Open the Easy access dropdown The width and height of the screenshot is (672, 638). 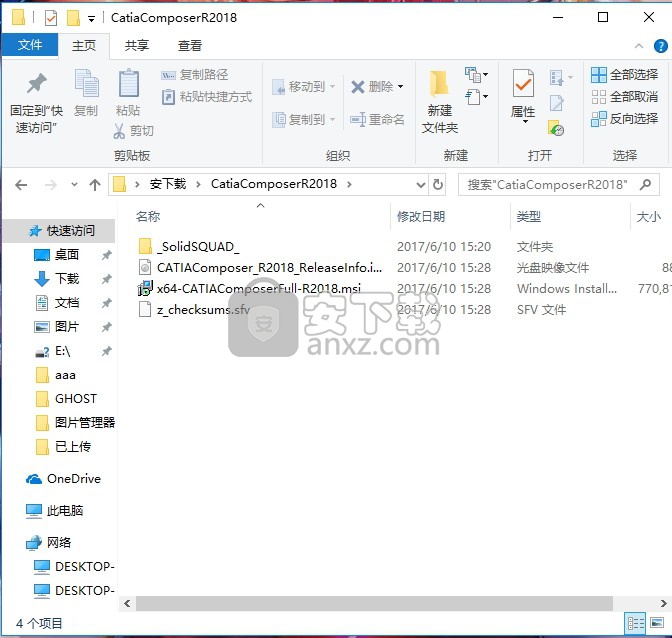tap(477, 97)
